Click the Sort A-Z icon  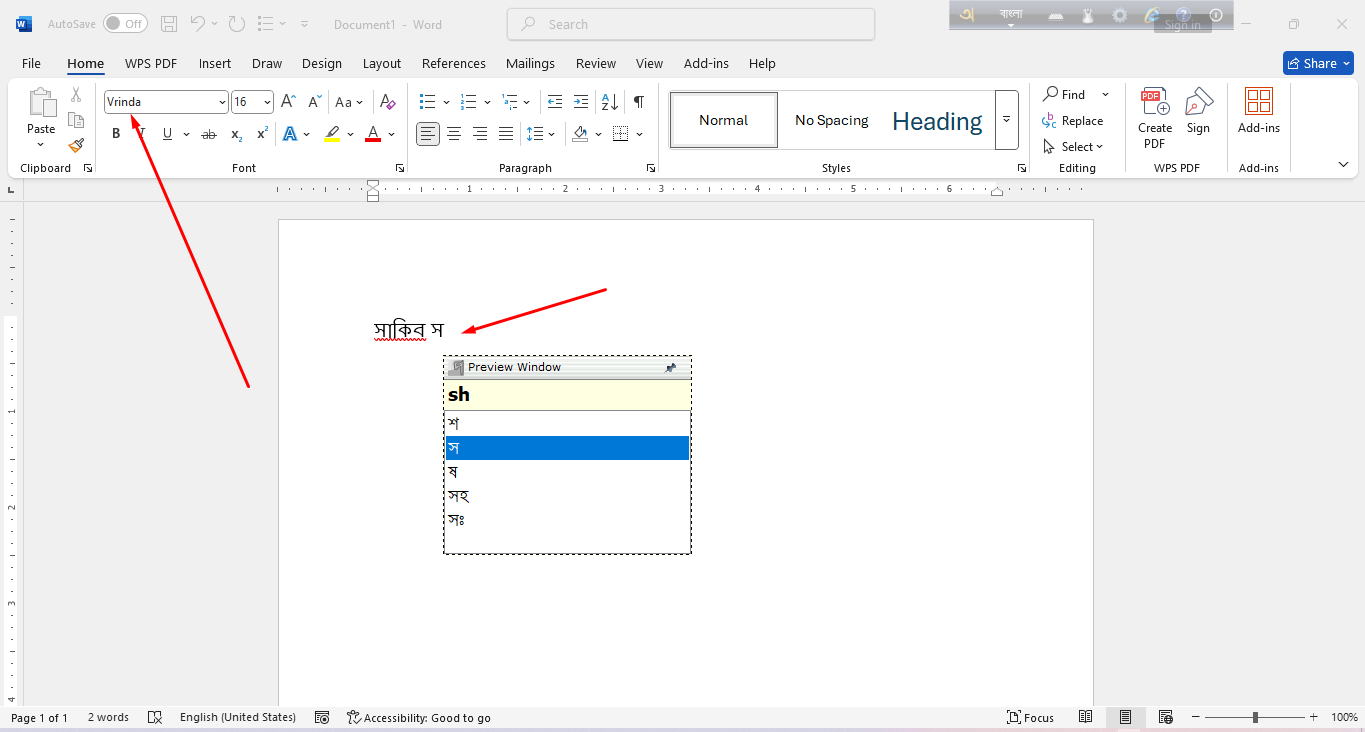[x=608, y=102]
